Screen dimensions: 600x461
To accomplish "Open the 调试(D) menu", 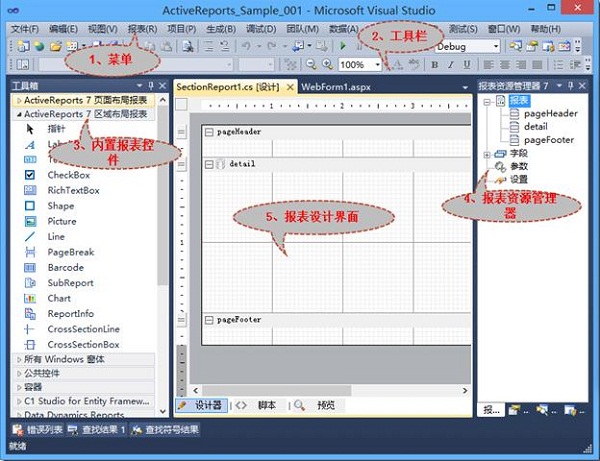I will tap(261, 29).
